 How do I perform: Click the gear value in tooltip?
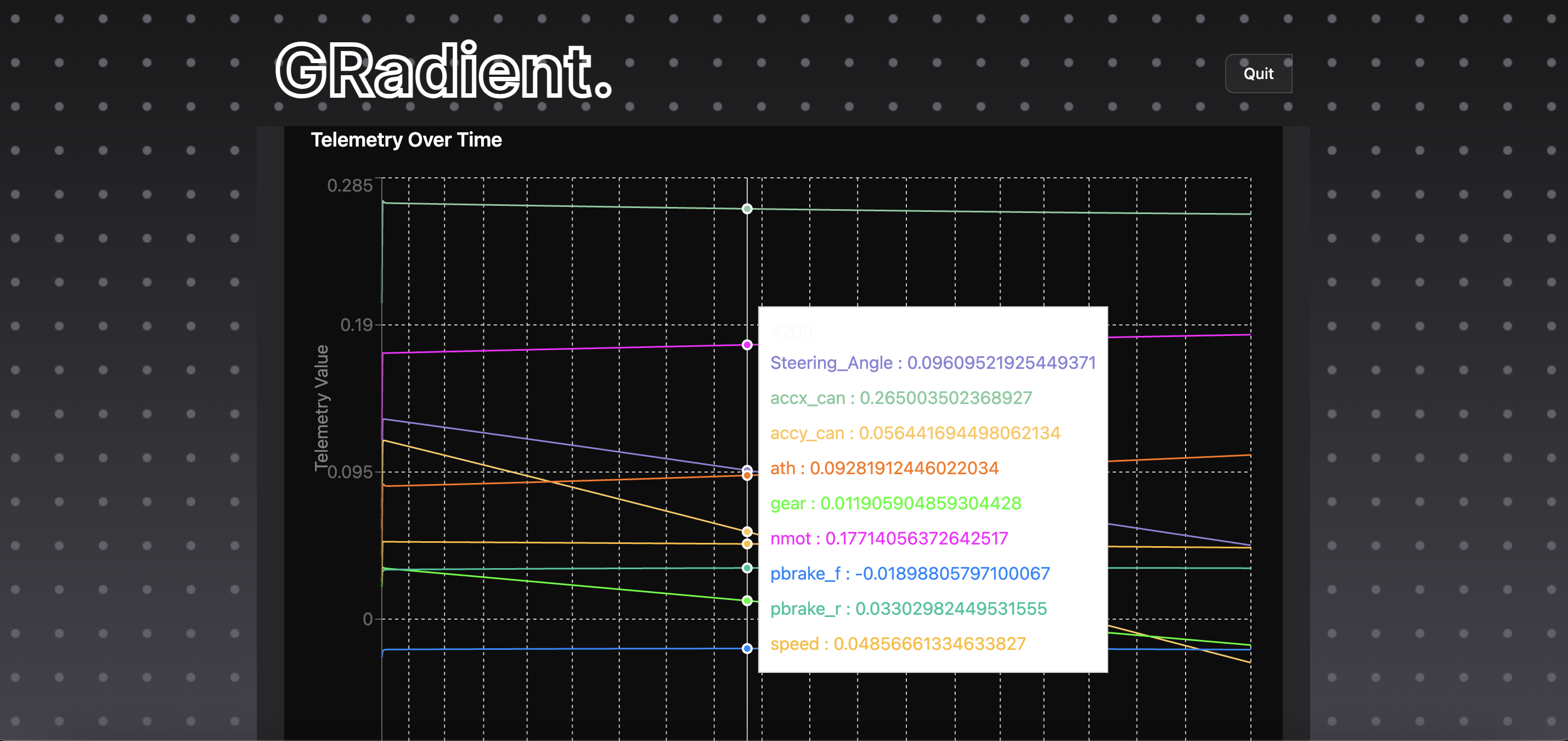921,503
